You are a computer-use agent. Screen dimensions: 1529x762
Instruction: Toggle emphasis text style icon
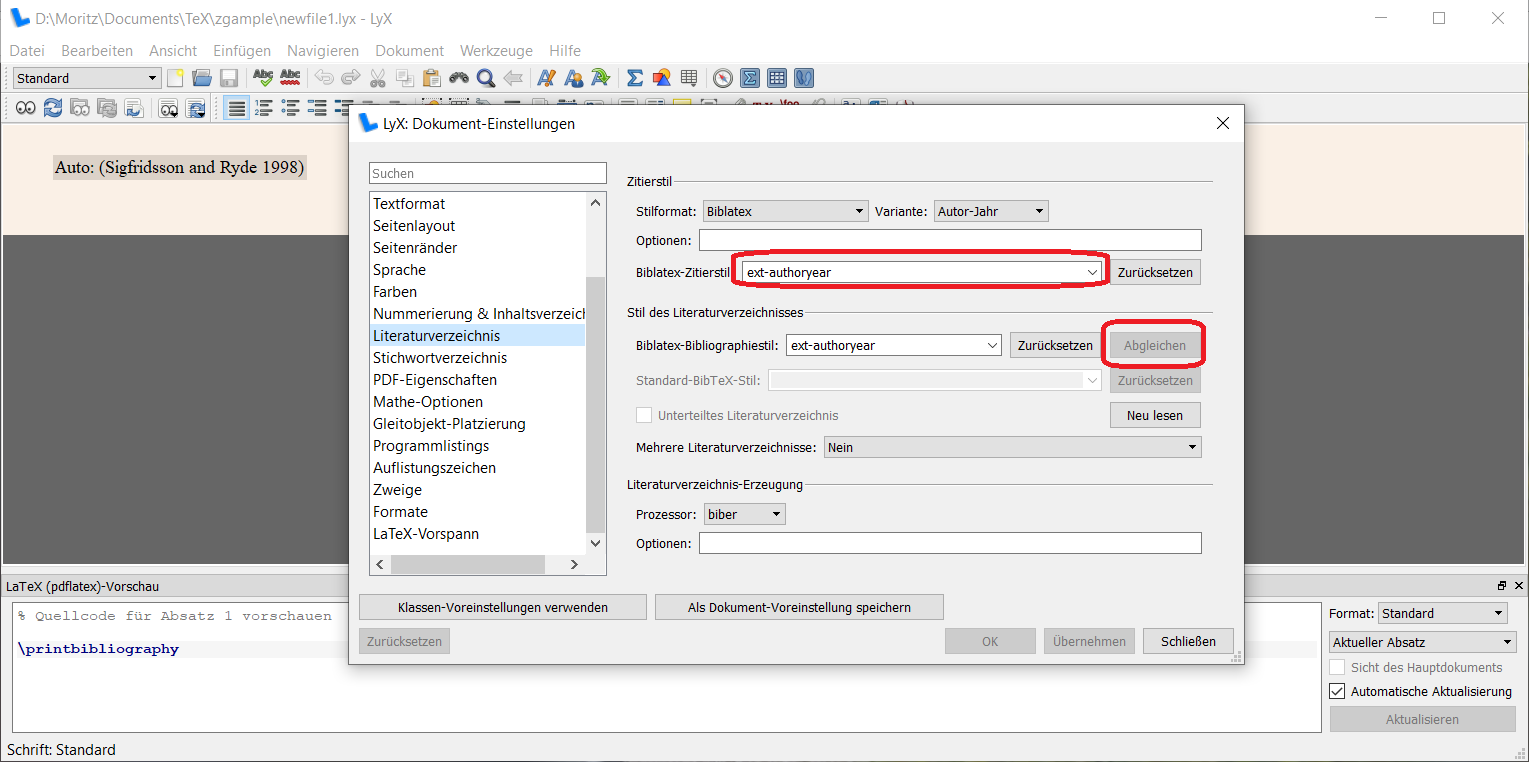(x=547, y=78)
